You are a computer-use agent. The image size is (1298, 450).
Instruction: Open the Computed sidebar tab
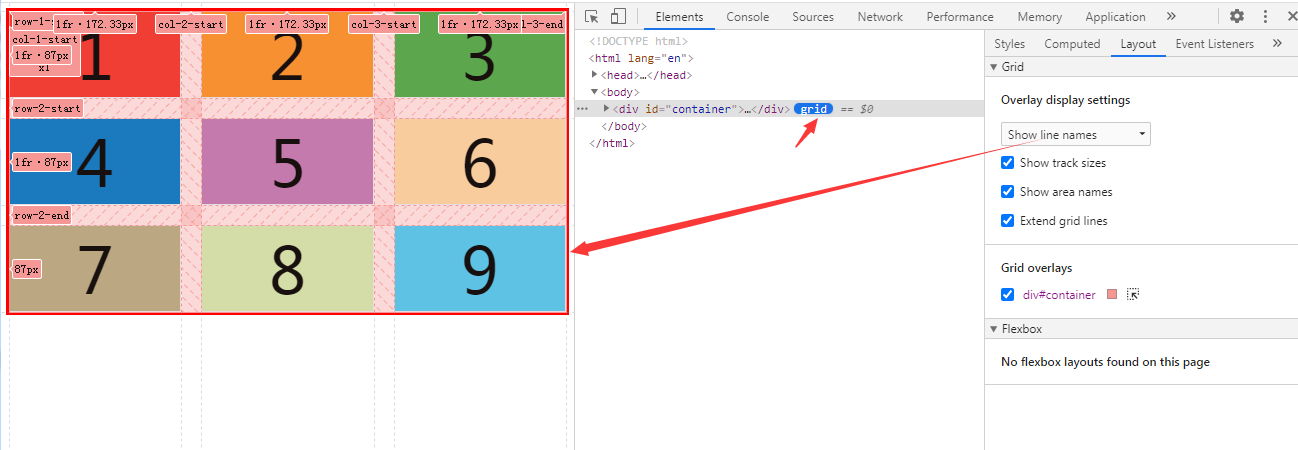pos(1072,44)
